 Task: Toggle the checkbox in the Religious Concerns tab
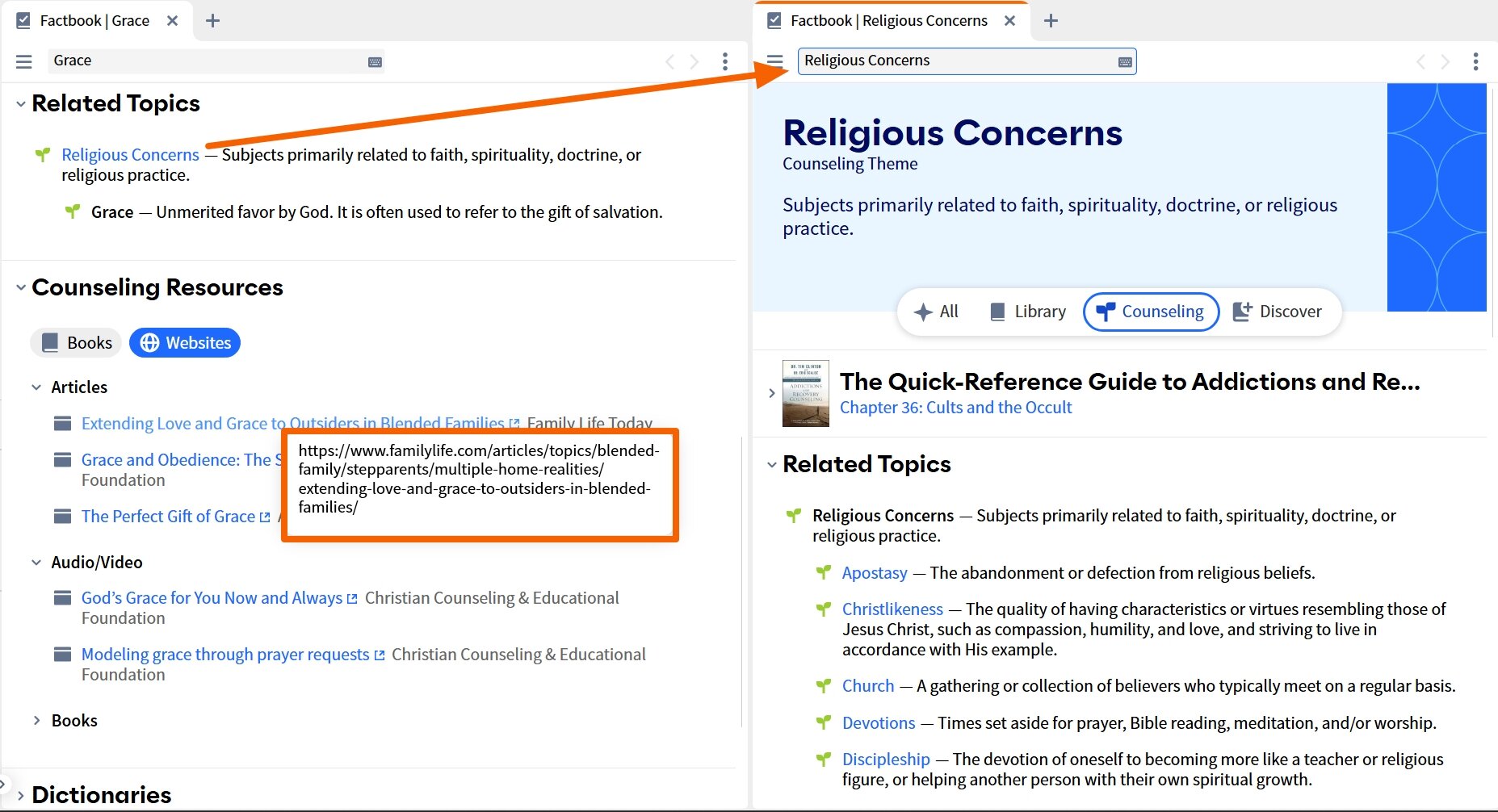click(773, 19)
